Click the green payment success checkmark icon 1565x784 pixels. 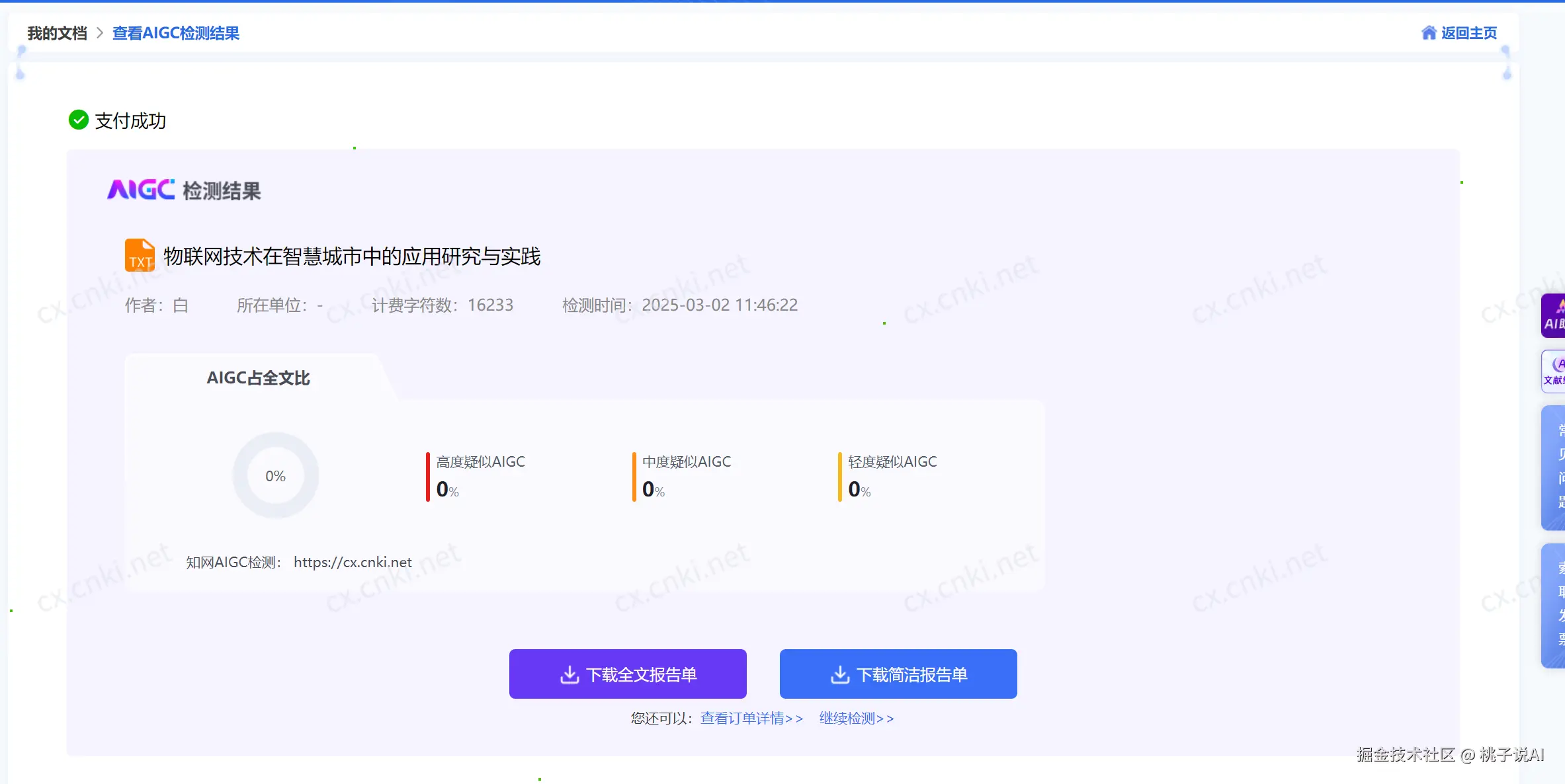click(79, 120)
